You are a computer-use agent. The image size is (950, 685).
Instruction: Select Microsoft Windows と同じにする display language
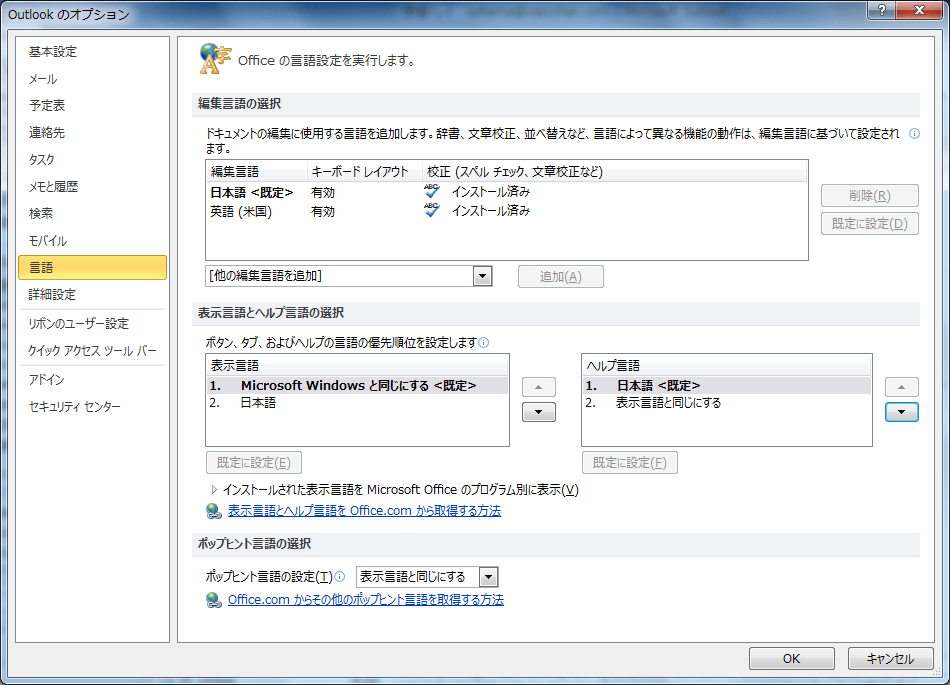357,386
